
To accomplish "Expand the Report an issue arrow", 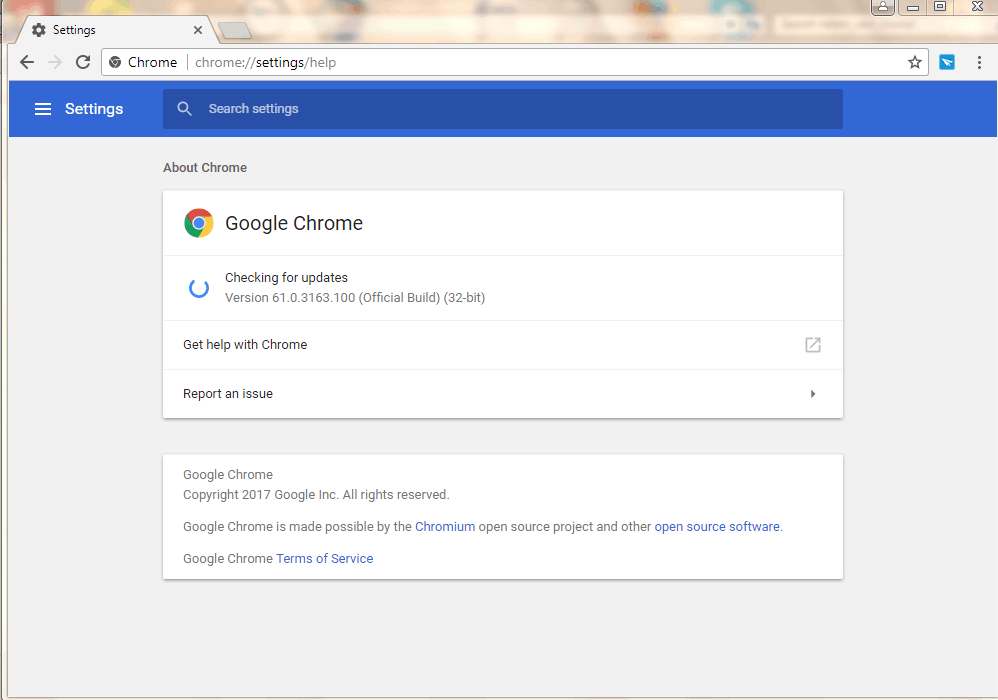I will [x=813, y=394].
